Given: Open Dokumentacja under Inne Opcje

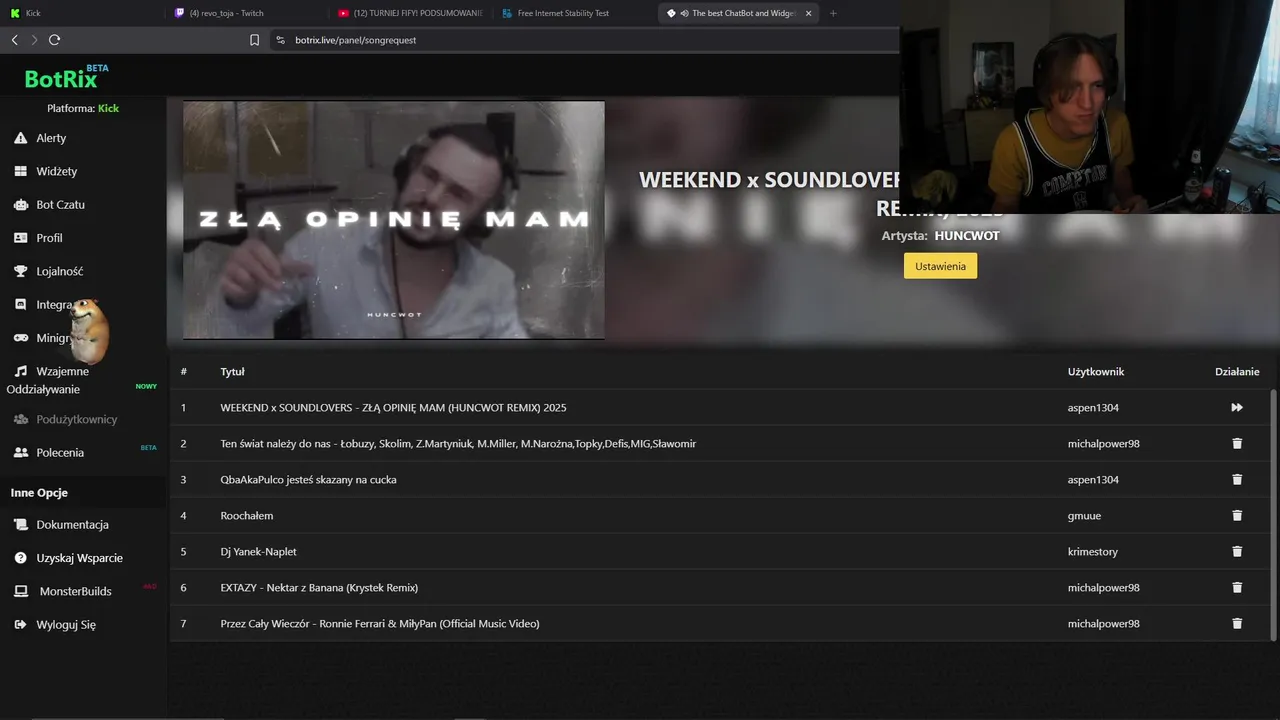Looking at the screenshot, I should tap(72, 525).
